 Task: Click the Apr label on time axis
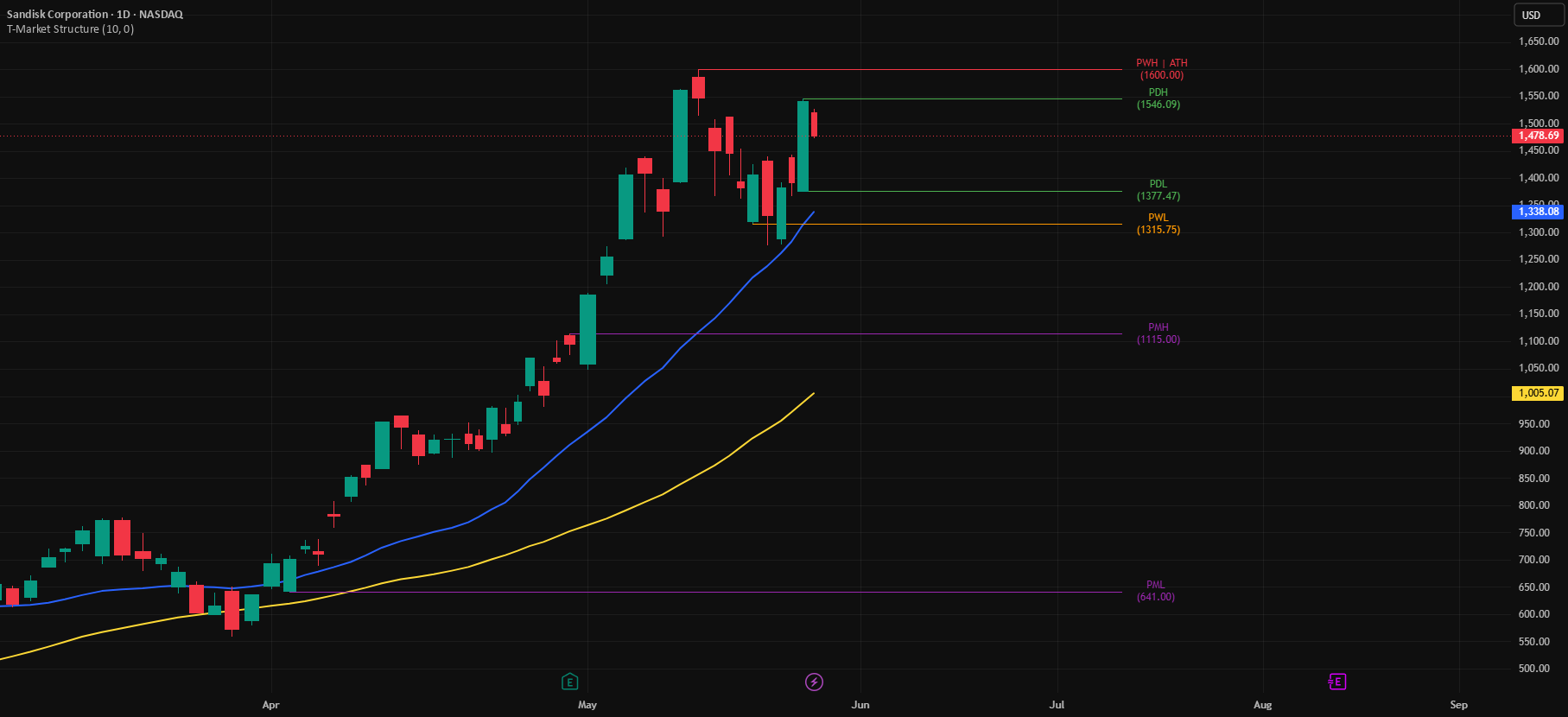[270, 705]
